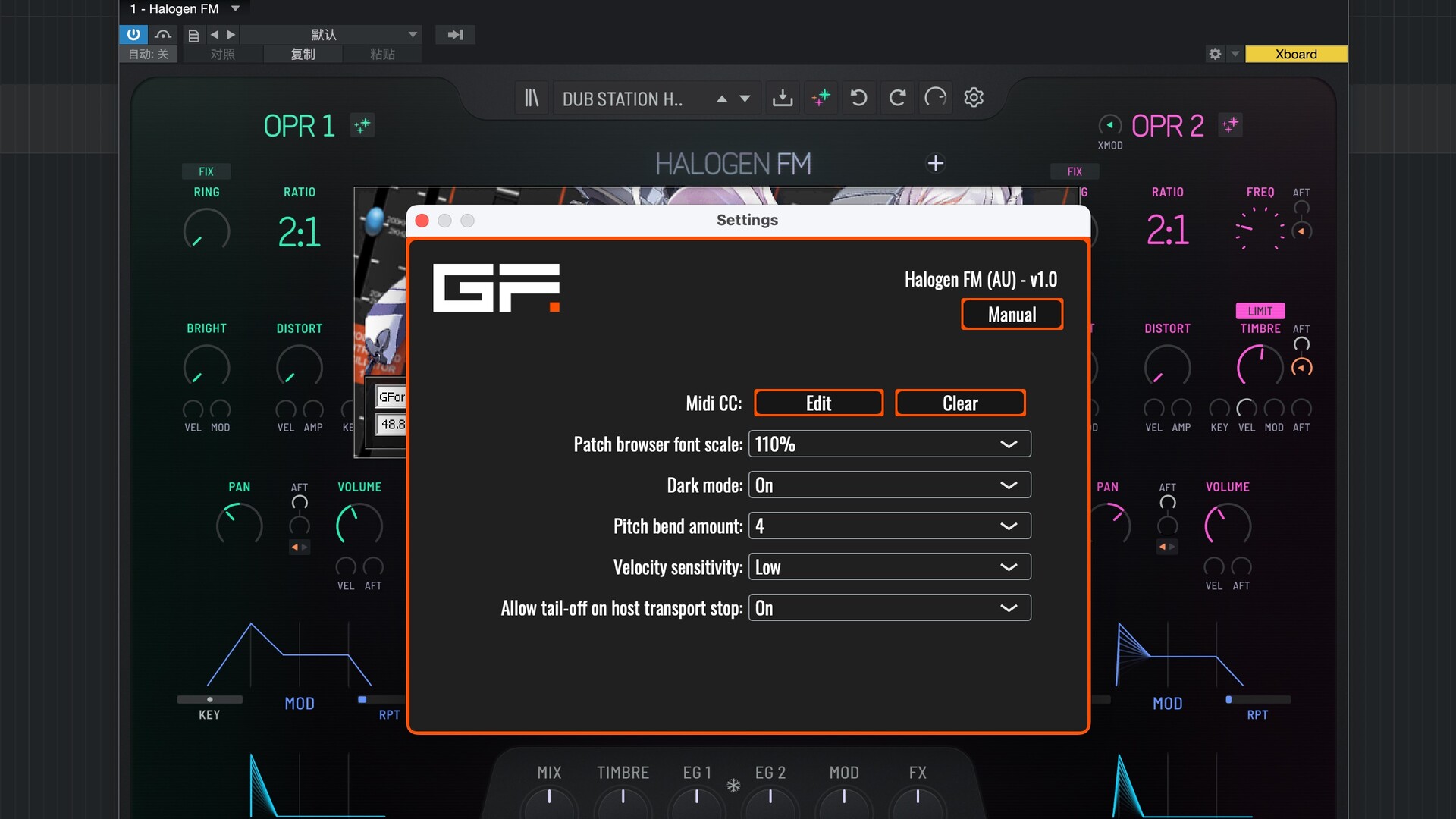Click the Manual button
This screenshot has height=819, width=1456.
point(1012,314)
